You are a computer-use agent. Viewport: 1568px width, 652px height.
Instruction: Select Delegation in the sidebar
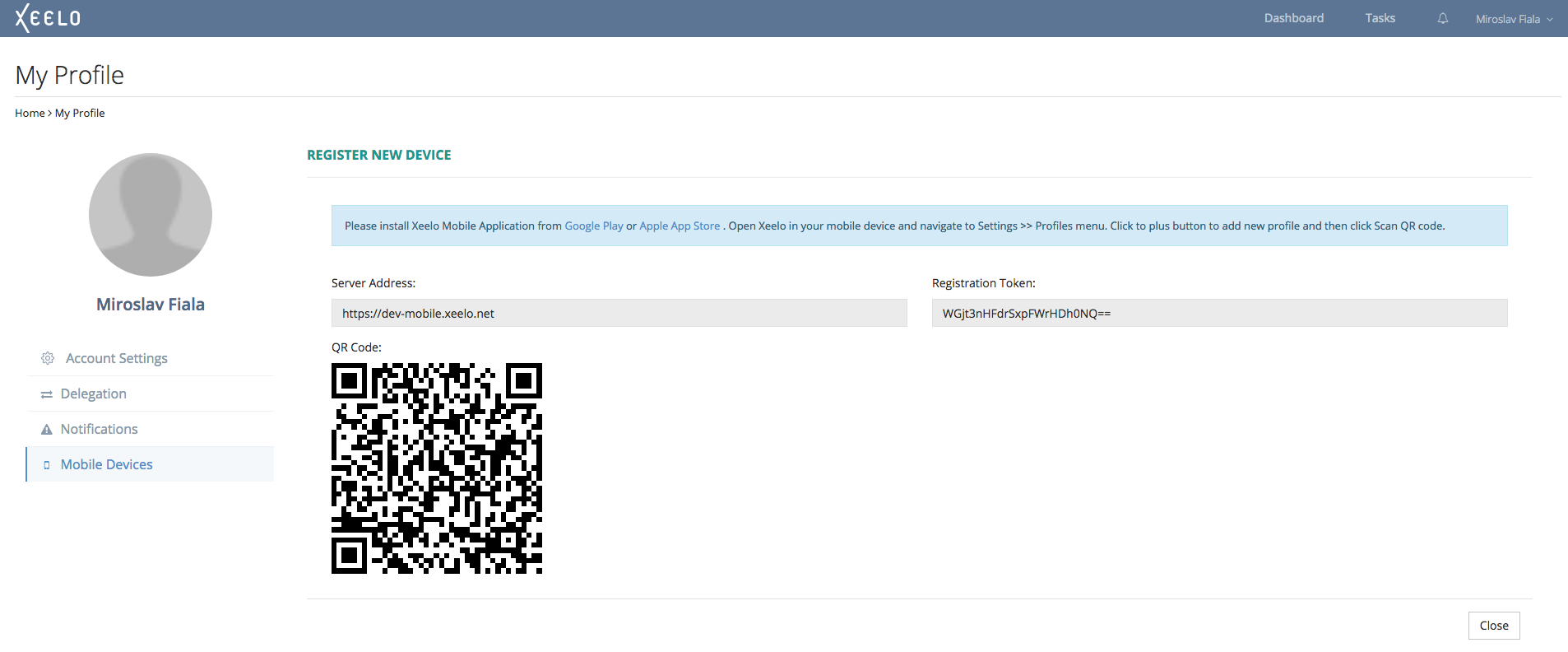[150, 394]
